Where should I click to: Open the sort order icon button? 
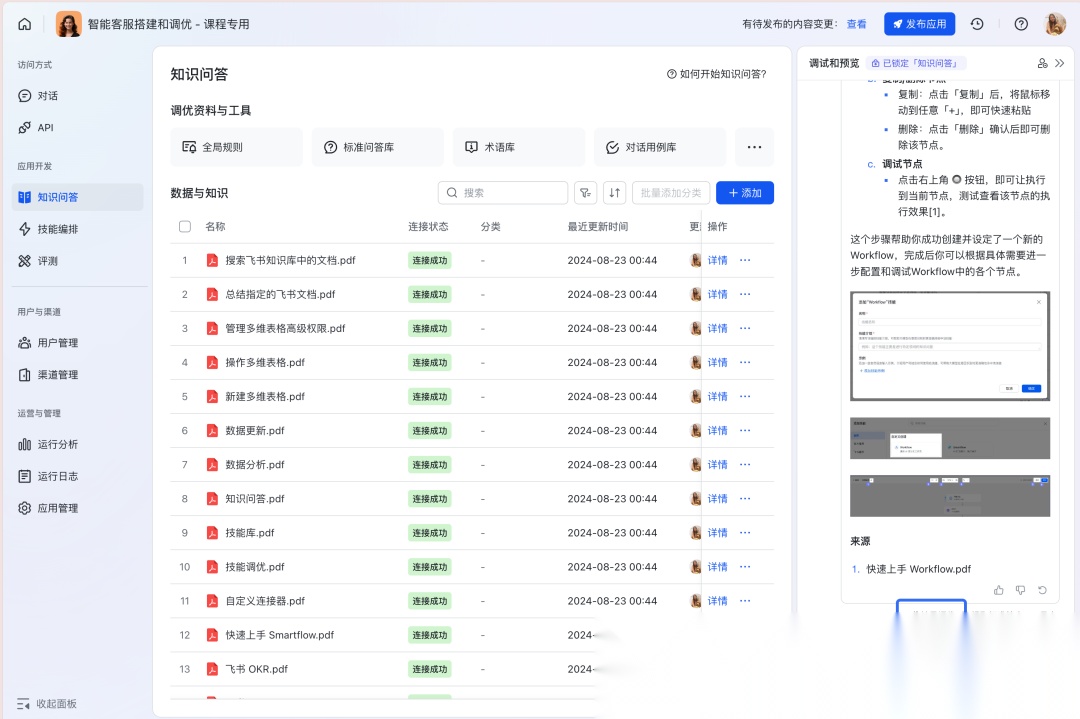pos(614,193)
